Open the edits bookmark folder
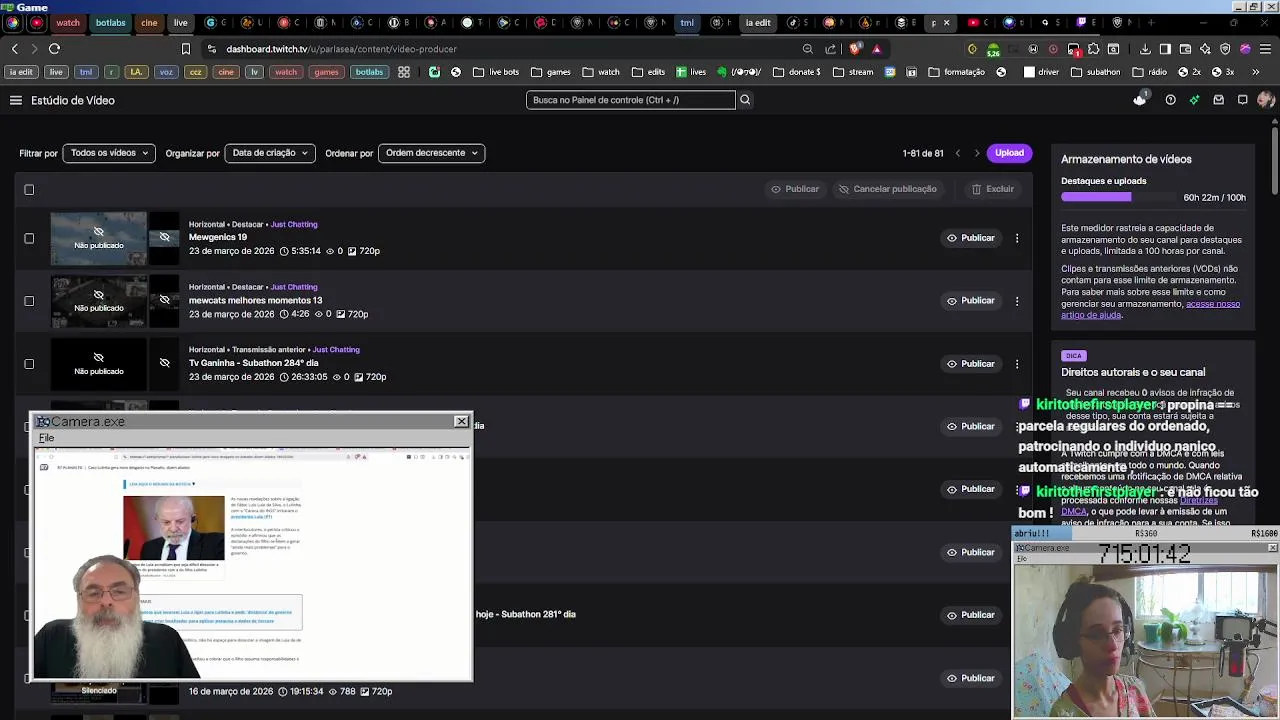Image resolution: width=1280 pixels, height=720 pixels. [648, 72]
